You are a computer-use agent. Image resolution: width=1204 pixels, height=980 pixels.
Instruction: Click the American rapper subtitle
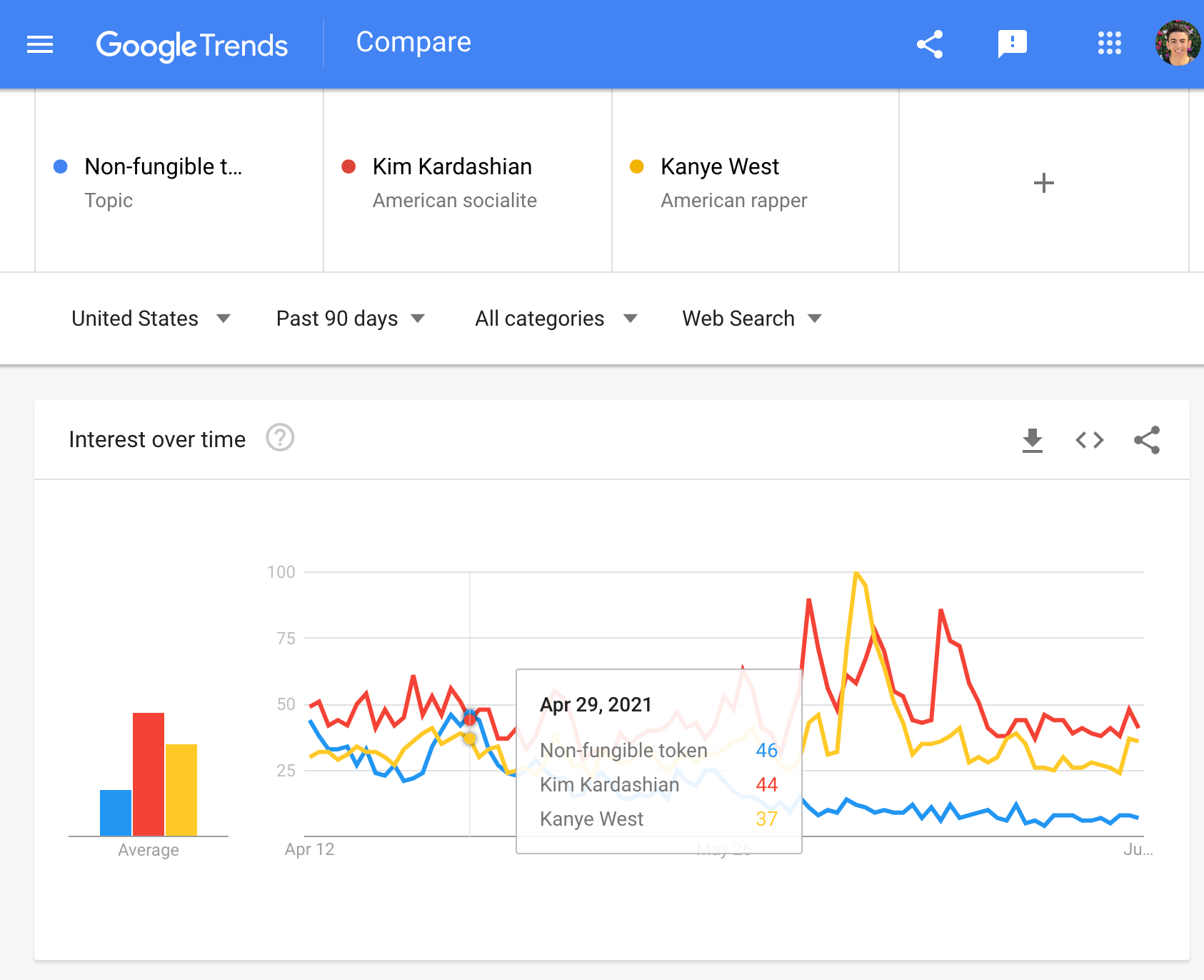click(x=733, y=201)
